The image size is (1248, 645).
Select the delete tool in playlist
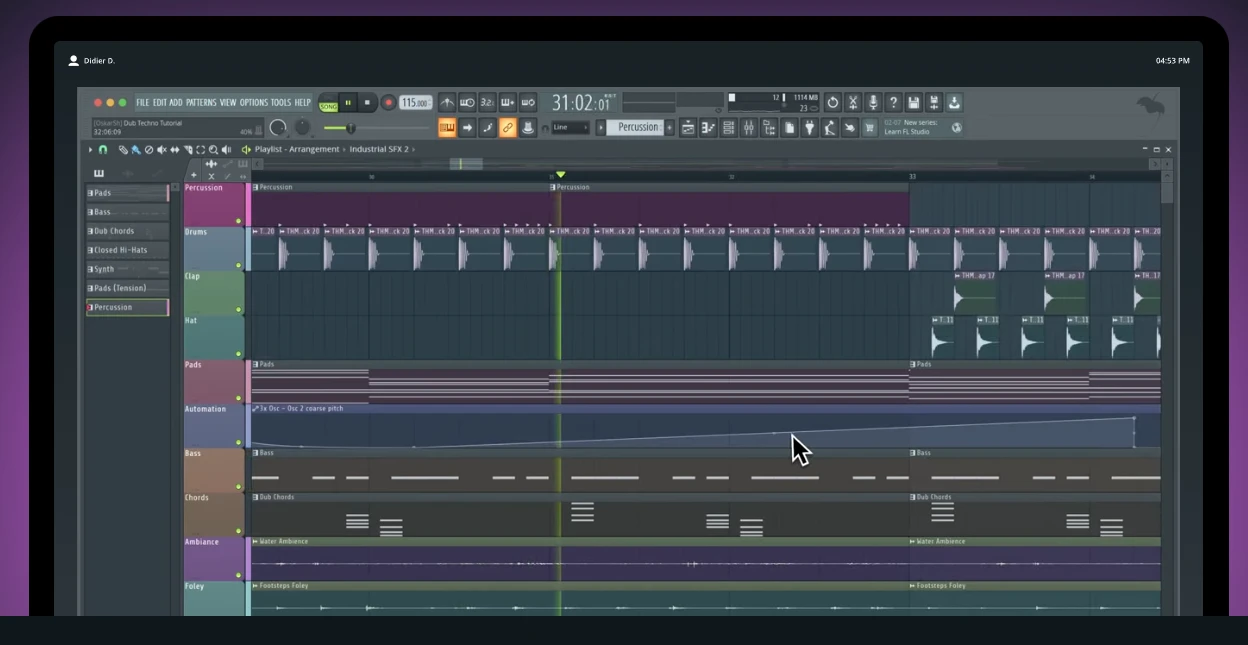point(148,149)
